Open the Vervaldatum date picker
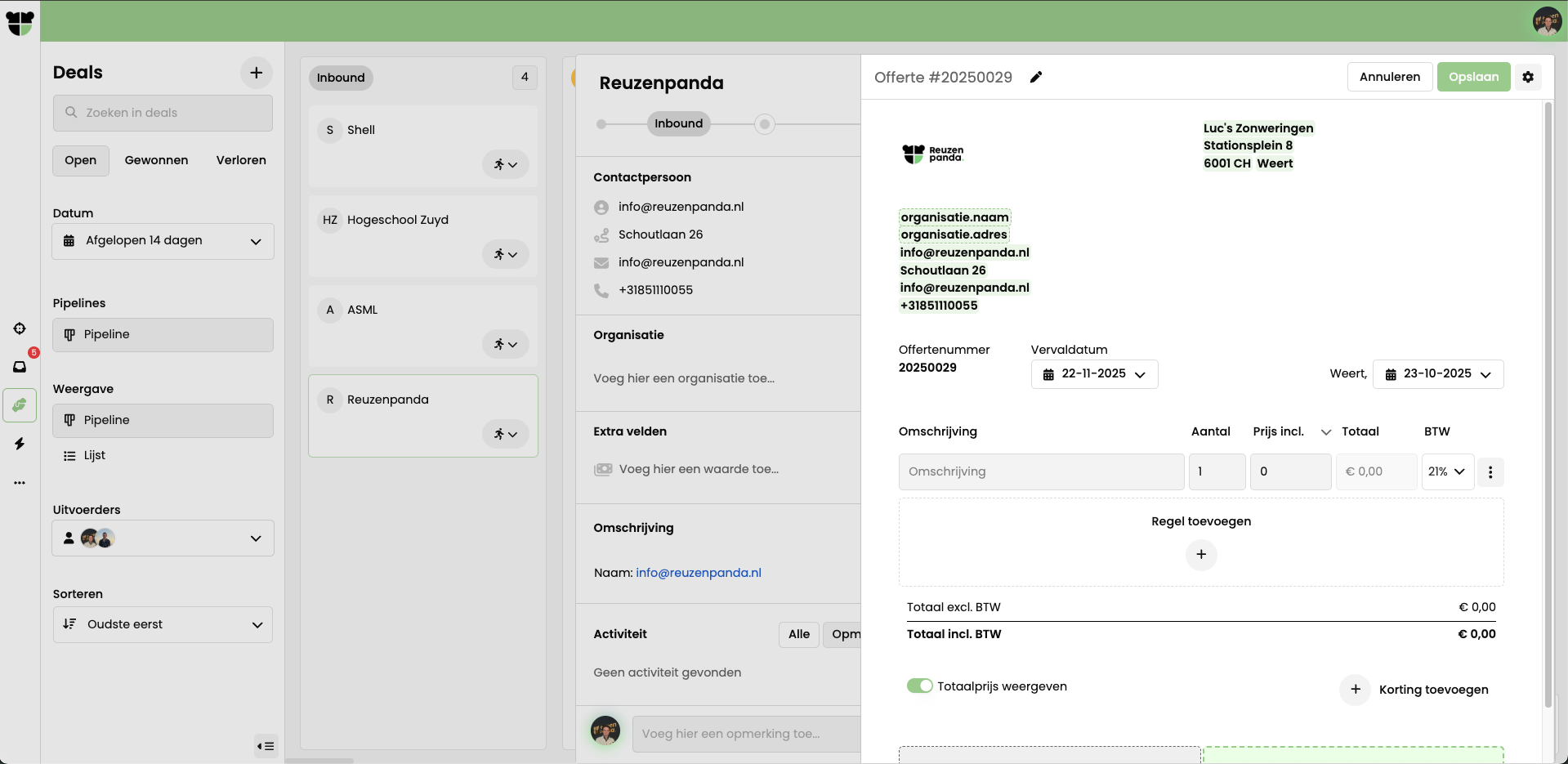 click(x=1094, y=374)
